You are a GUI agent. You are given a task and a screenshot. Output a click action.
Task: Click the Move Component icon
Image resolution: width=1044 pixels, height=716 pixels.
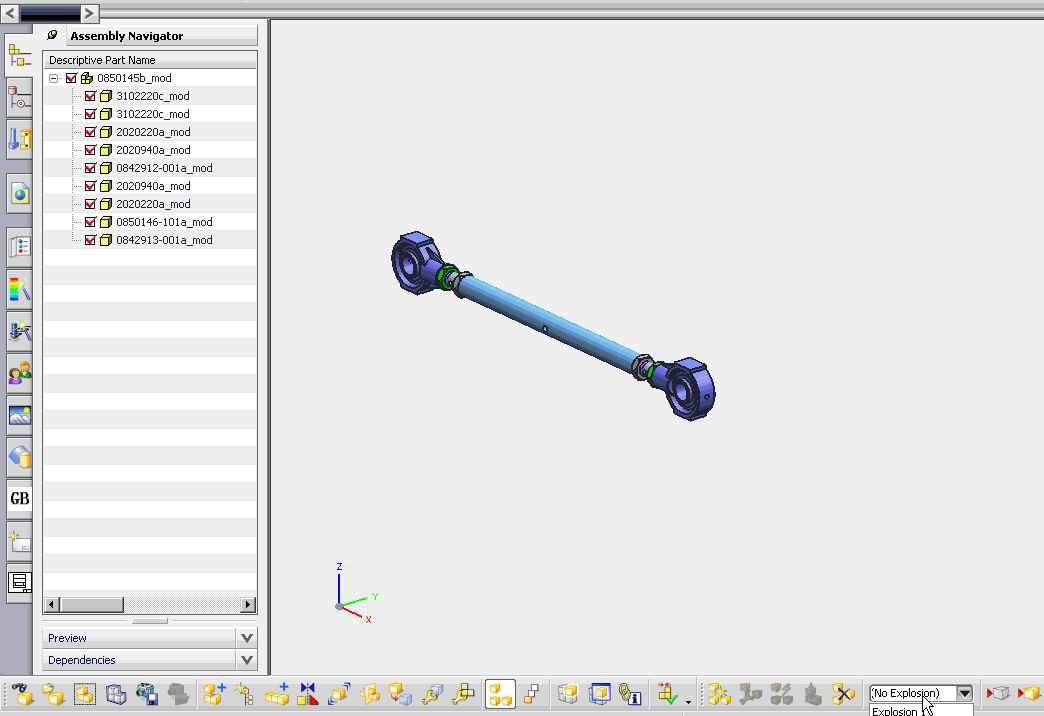coord(339,694)
